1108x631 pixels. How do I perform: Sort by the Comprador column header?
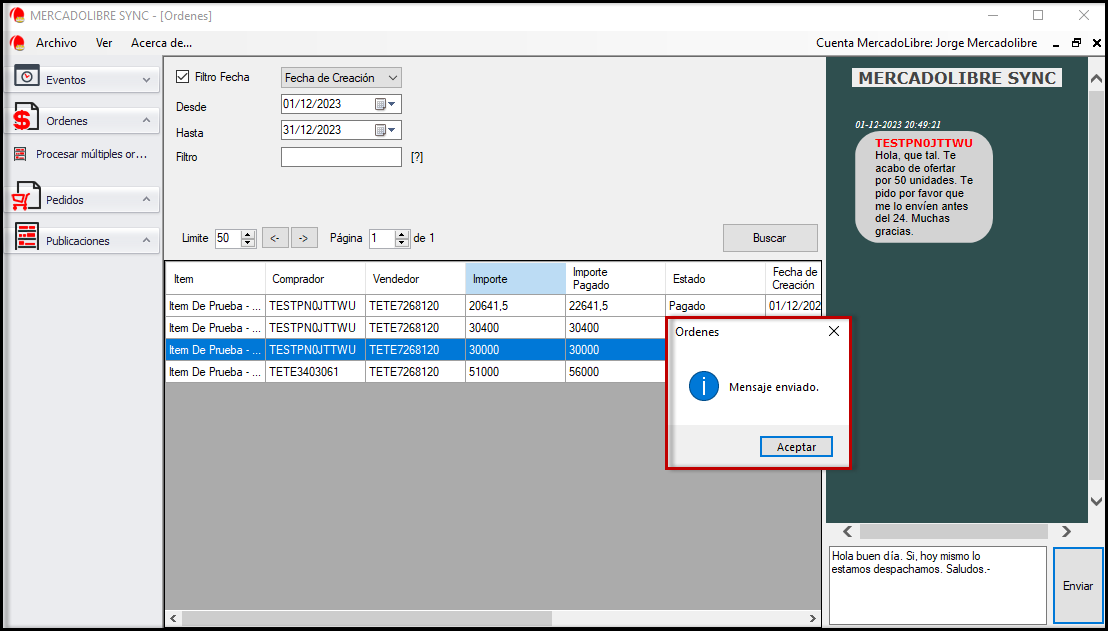[315, 279]
